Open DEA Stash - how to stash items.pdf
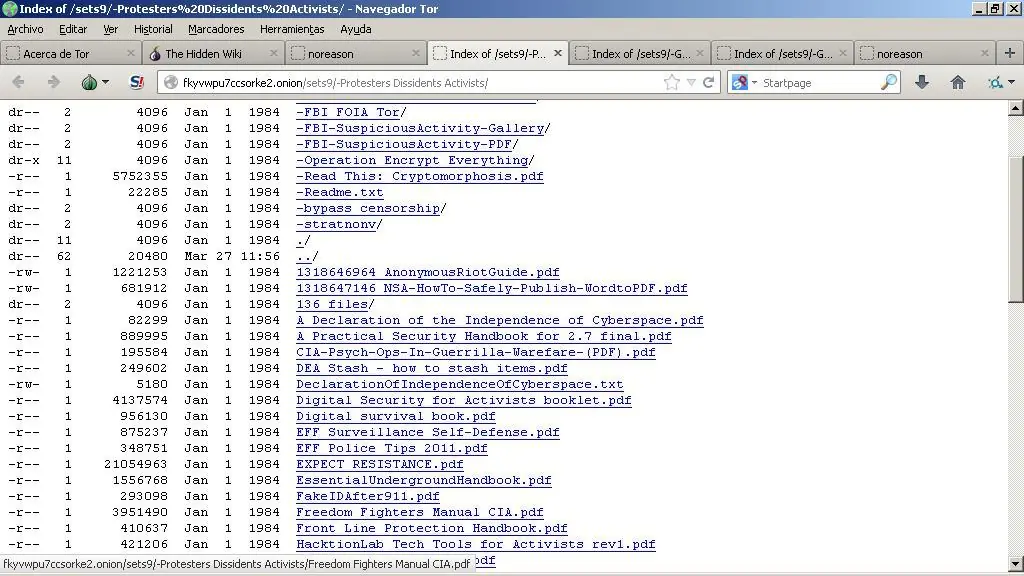 [432, 368]
